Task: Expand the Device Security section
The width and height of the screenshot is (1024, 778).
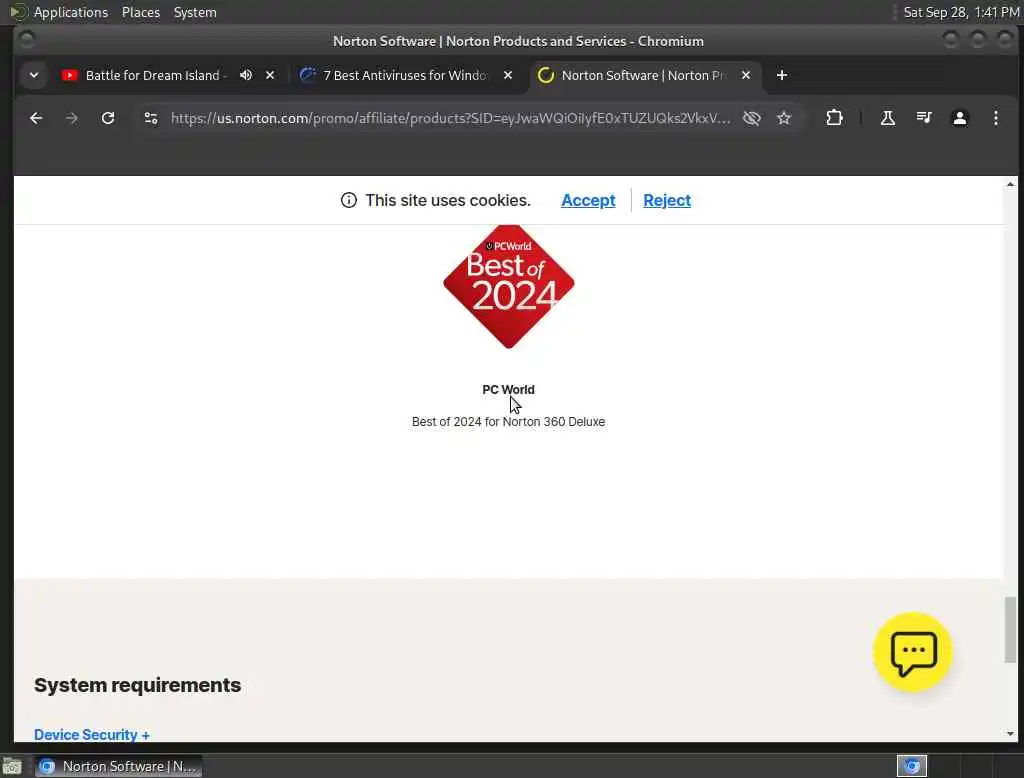Action: 91,735
